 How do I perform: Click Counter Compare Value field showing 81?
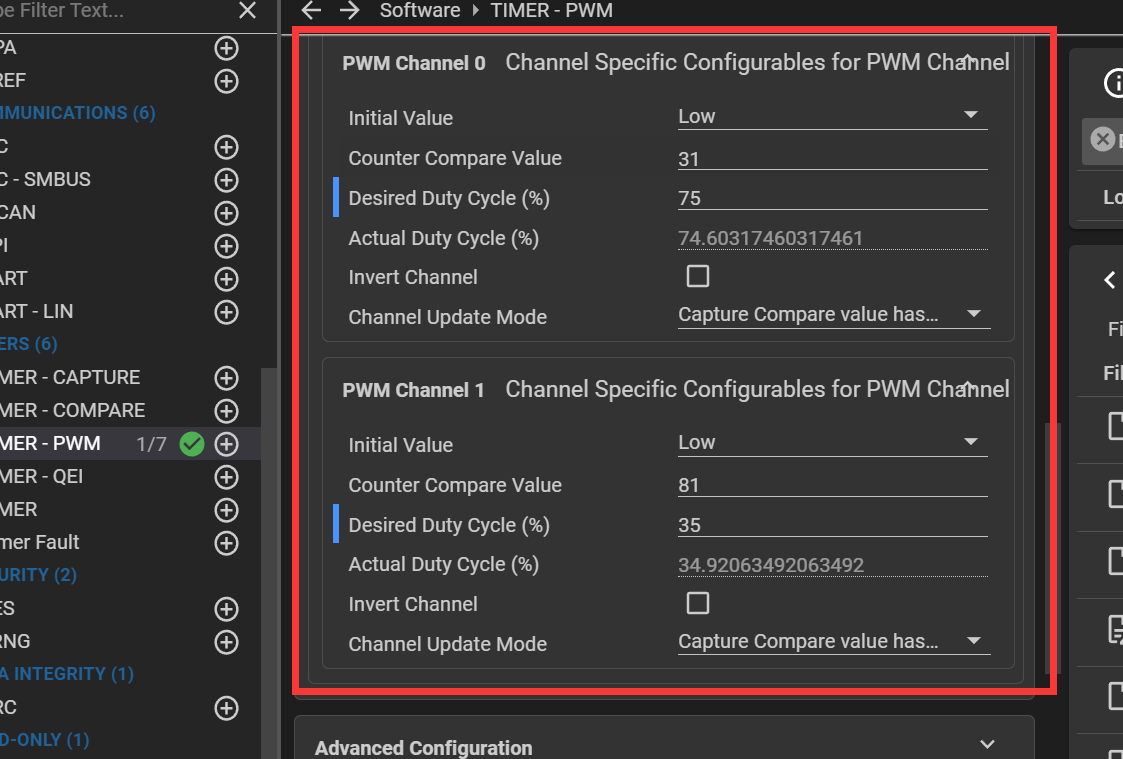click(832, 485)
